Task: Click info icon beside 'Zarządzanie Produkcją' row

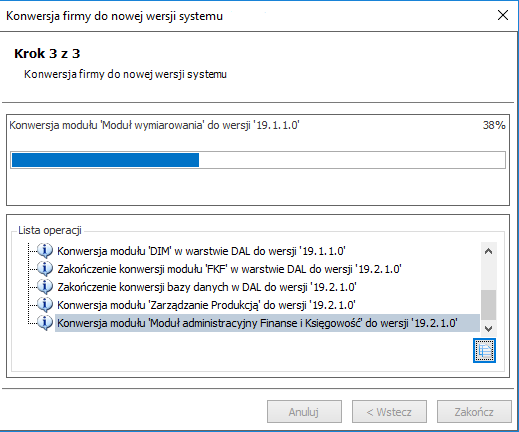Action: [x=45, y=304]
